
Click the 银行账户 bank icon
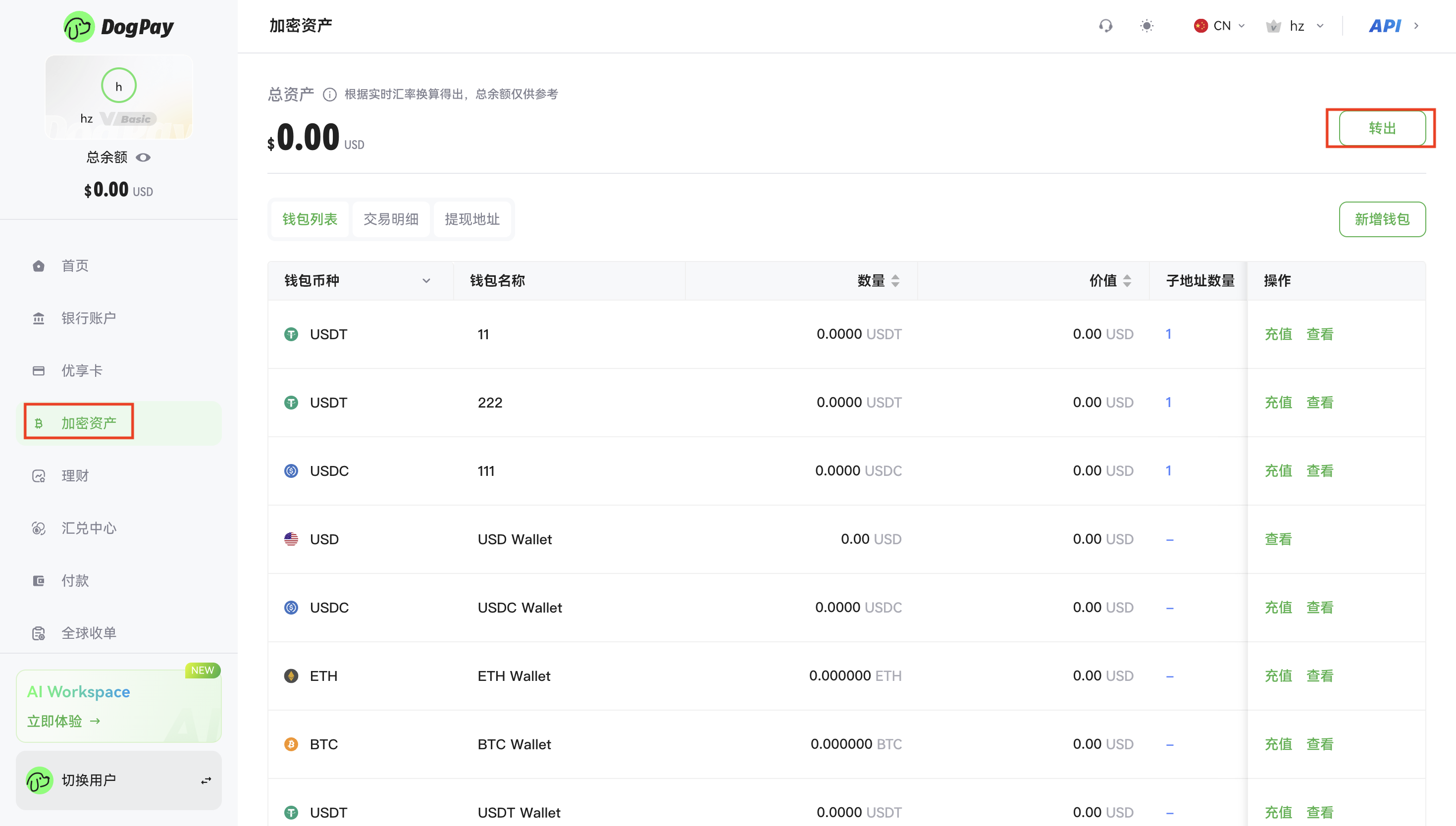[x=39, y=319]
